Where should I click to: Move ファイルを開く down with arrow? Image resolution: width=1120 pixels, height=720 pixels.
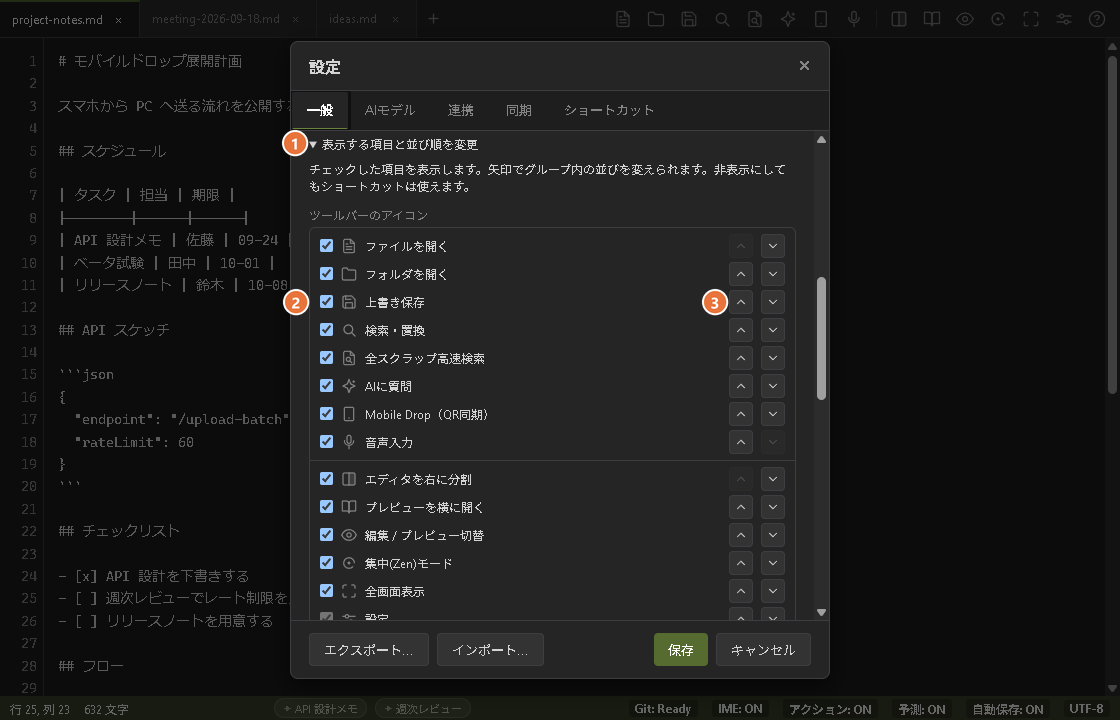tap(773, 246)
